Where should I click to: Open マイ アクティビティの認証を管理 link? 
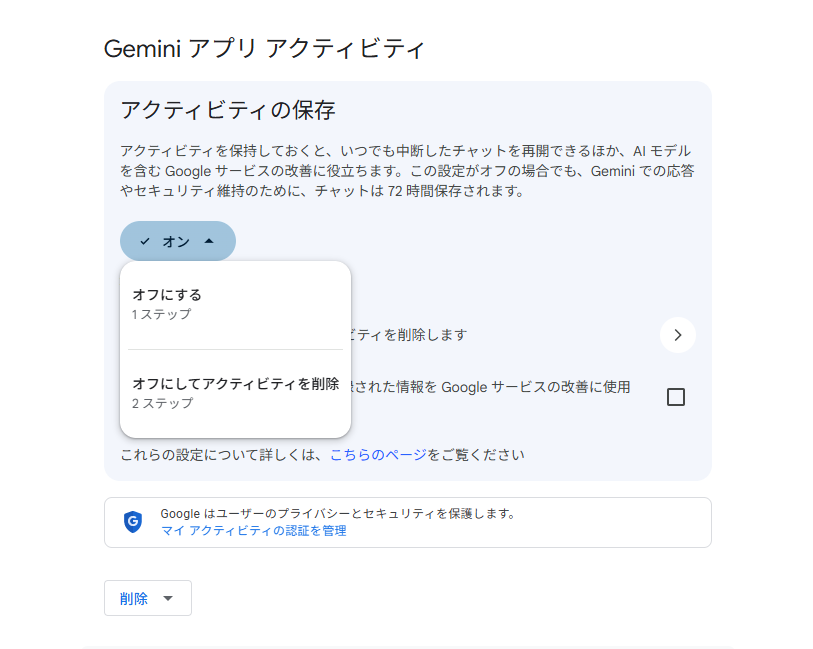[253, 531]
